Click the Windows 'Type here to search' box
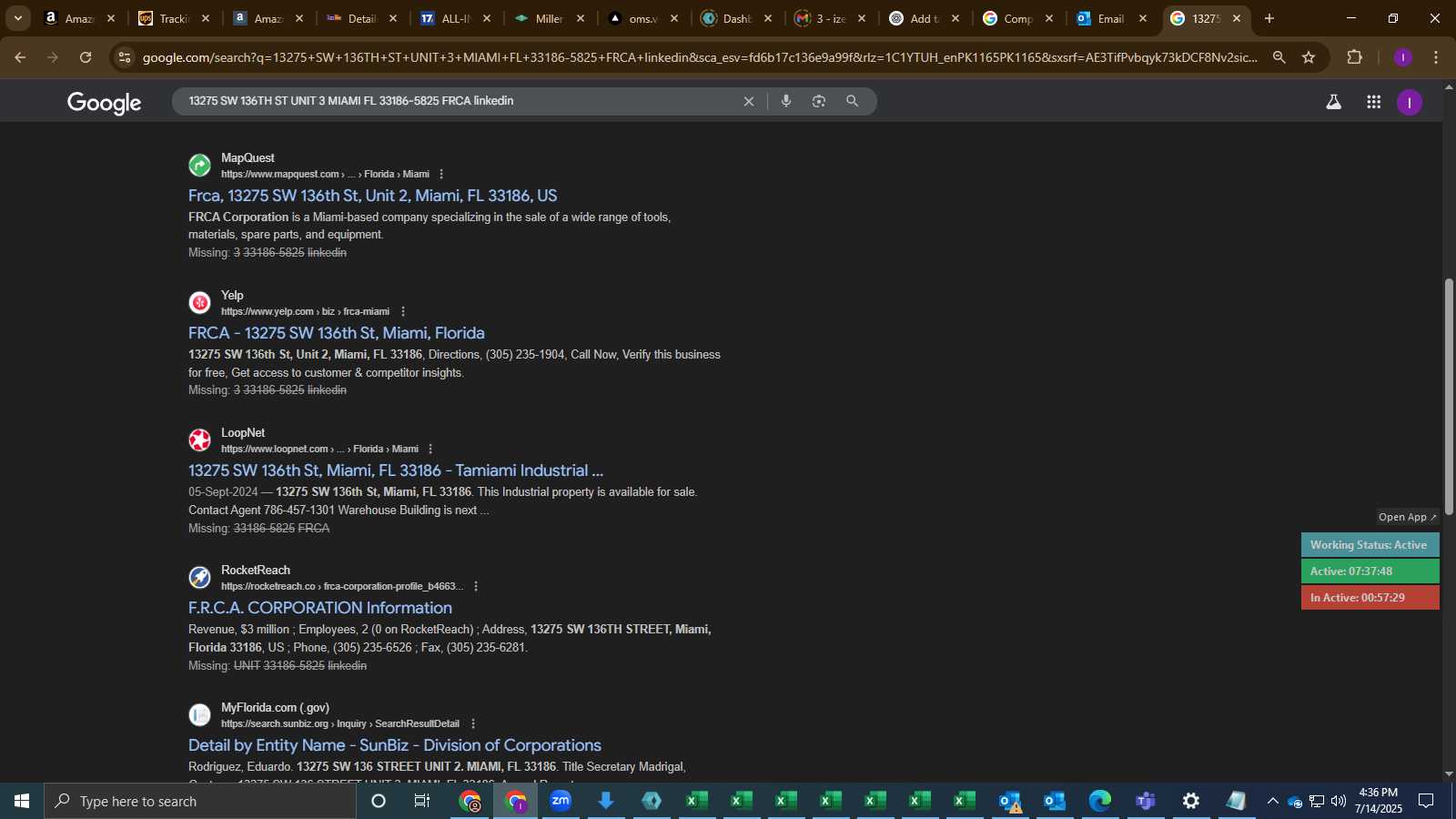 pos(200,801)
